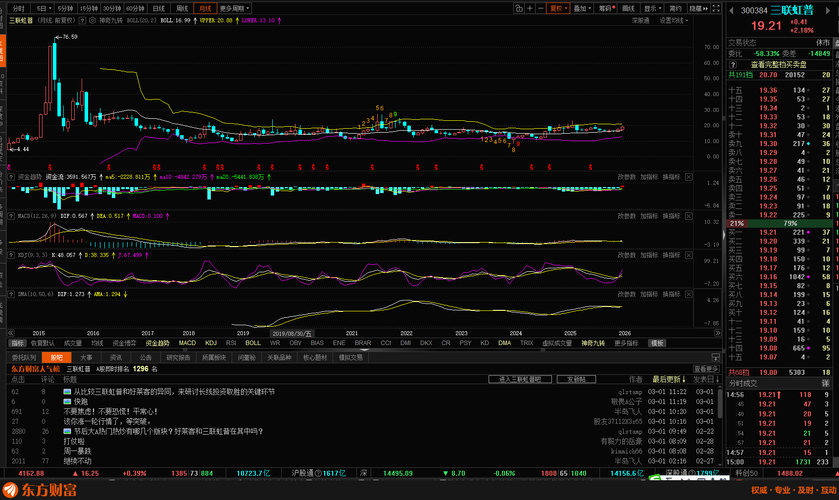
Task: Open the 复权 dropdown
Action: click(x=560, y=7)
